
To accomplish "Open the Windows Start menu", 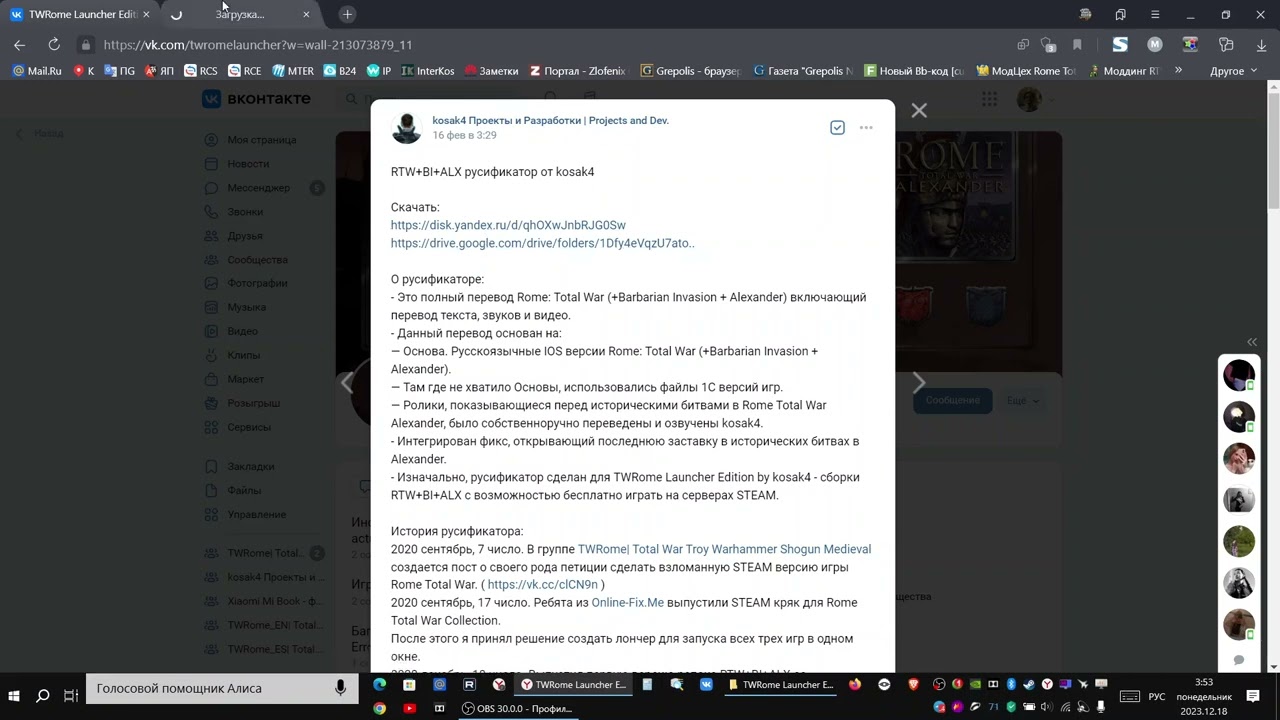I will (x=14, y=695).
